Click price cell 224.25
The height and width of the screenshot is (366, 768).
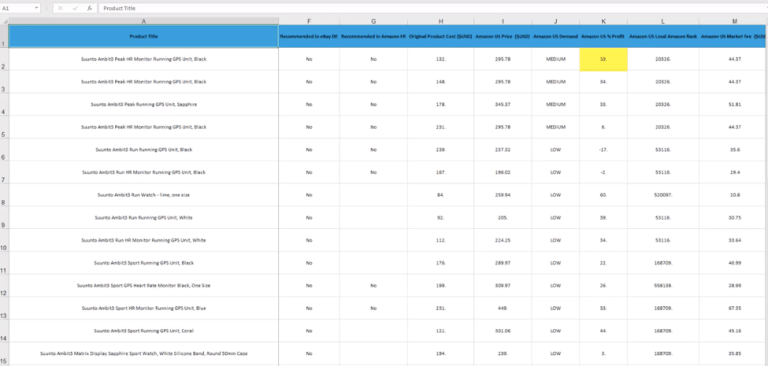(503, 241)
